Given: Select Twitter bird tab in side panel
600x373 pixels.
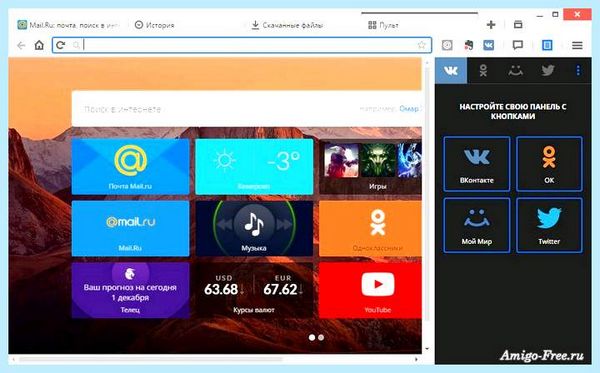Looking at the screenshot, I should (x=548, y=70).
